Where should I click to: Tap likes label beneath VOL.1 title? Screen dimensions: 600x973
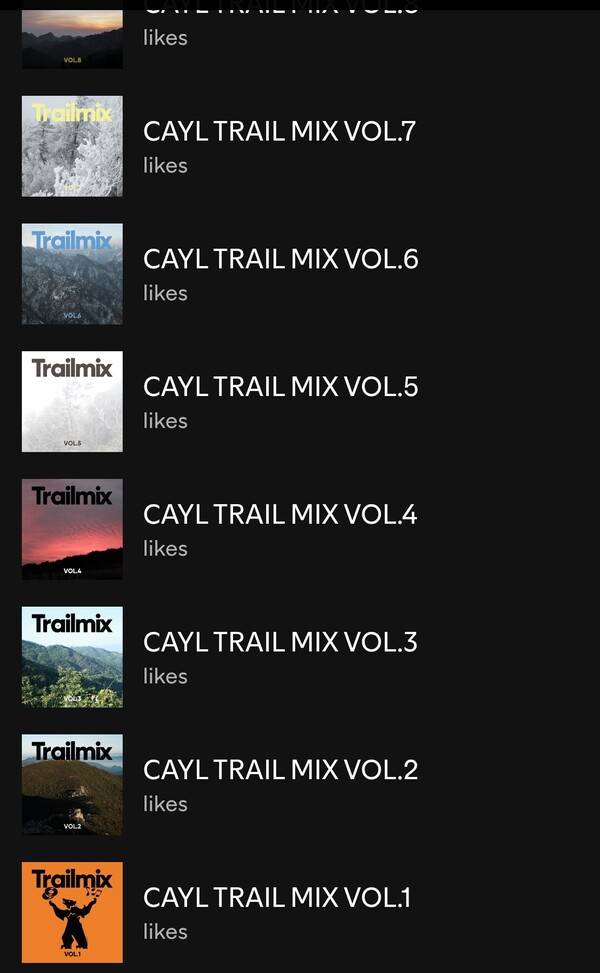coord(165,932)
